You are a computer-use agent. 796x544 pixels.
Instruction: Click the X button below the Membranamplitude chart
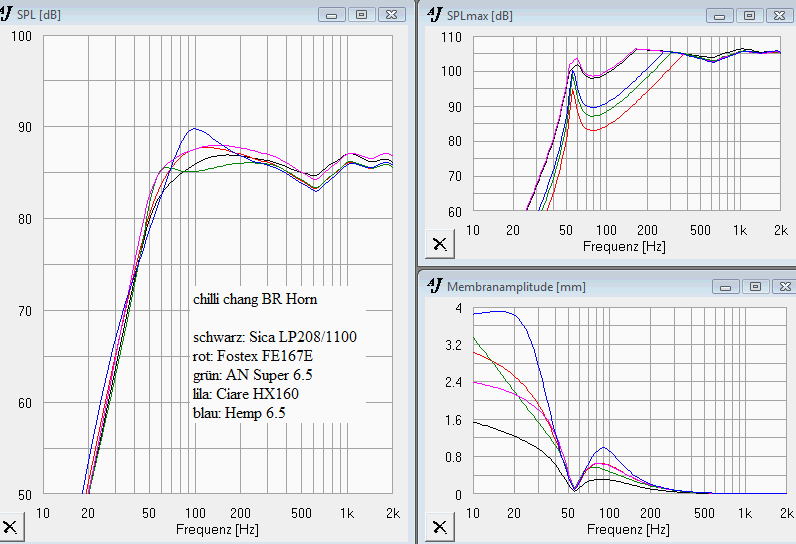coord(438,527)
